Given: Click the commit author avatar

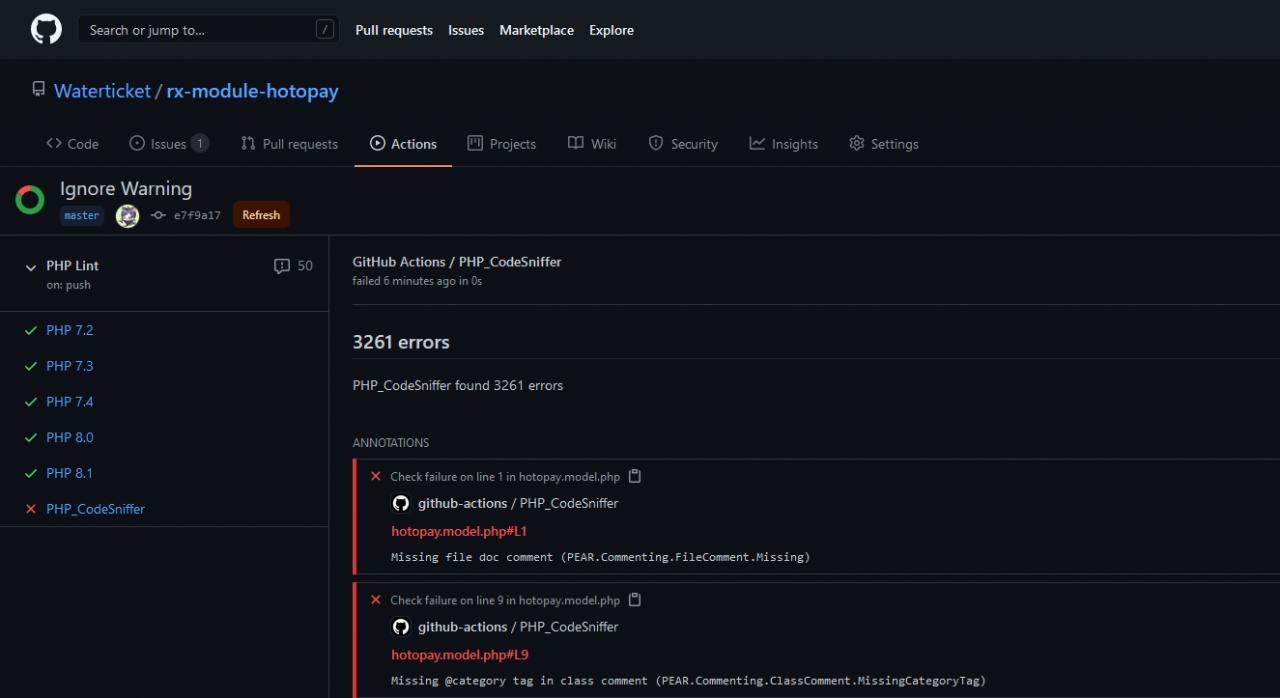Looking at the screenshot, I should [127, 215].
